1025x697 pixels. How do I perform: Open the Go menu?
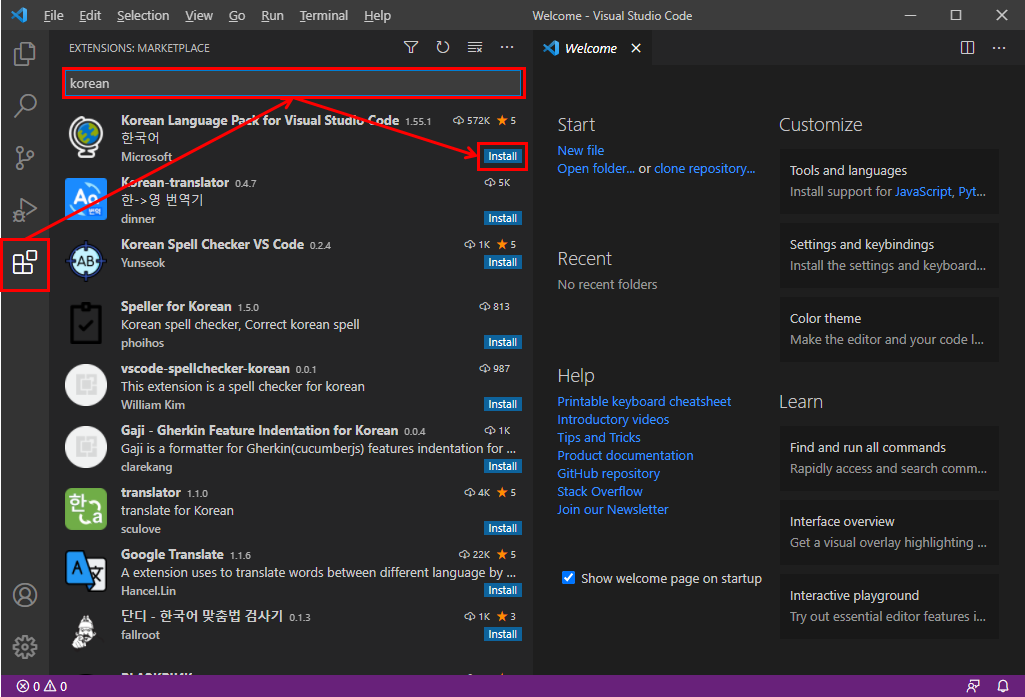[237, 16]
